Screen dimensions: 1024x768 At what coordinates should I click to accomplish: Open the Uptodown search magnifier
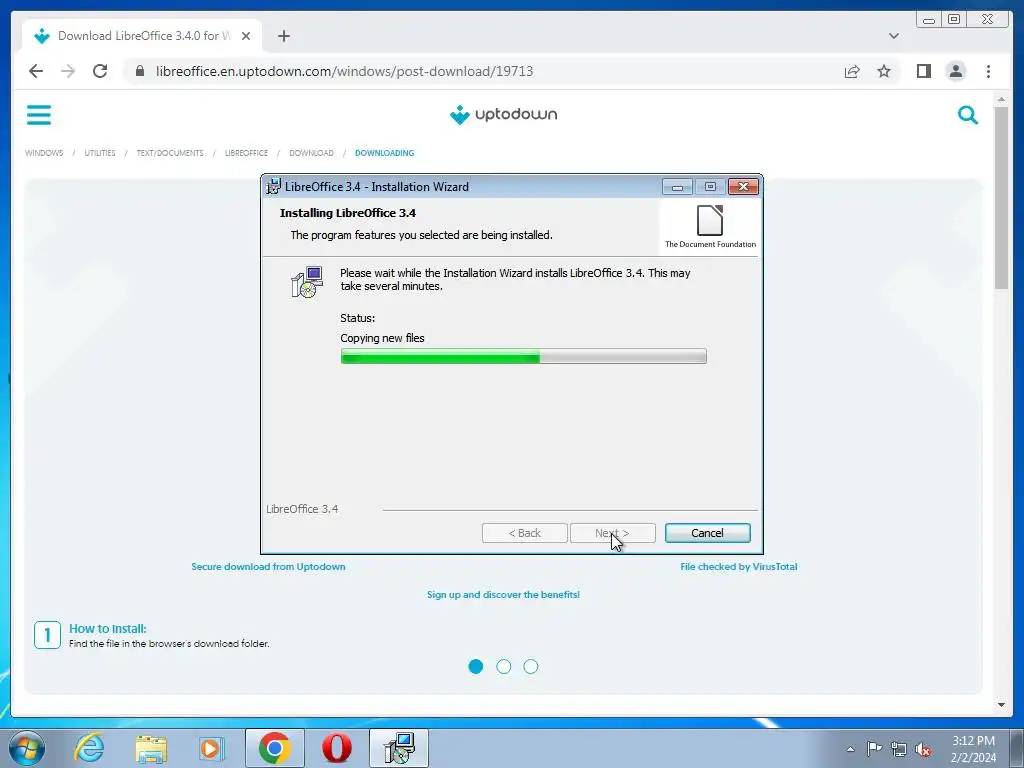(x=967, y=116)
